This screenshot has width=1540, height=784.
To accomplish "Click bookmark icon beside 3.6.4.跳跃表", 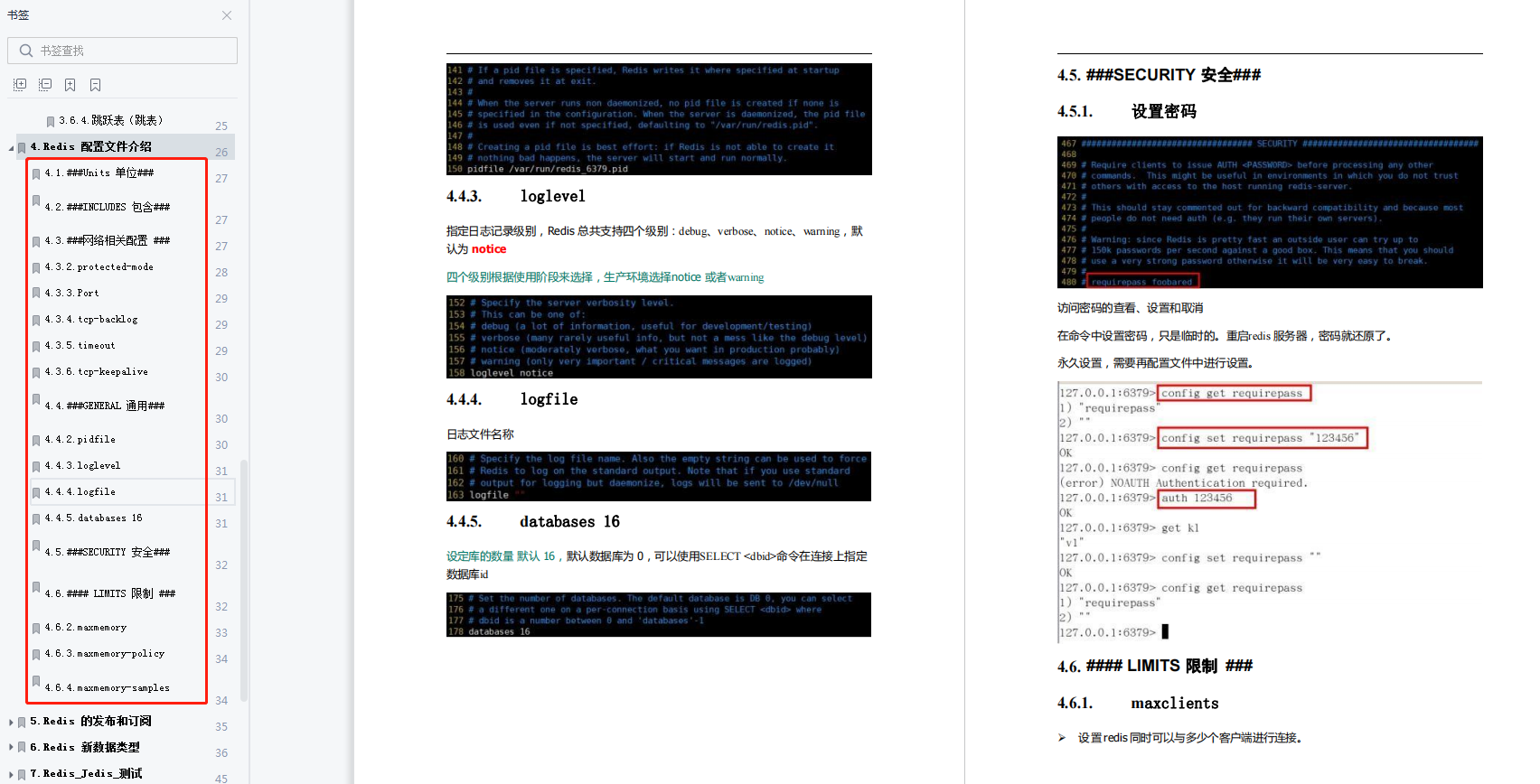I will (51, 121).
